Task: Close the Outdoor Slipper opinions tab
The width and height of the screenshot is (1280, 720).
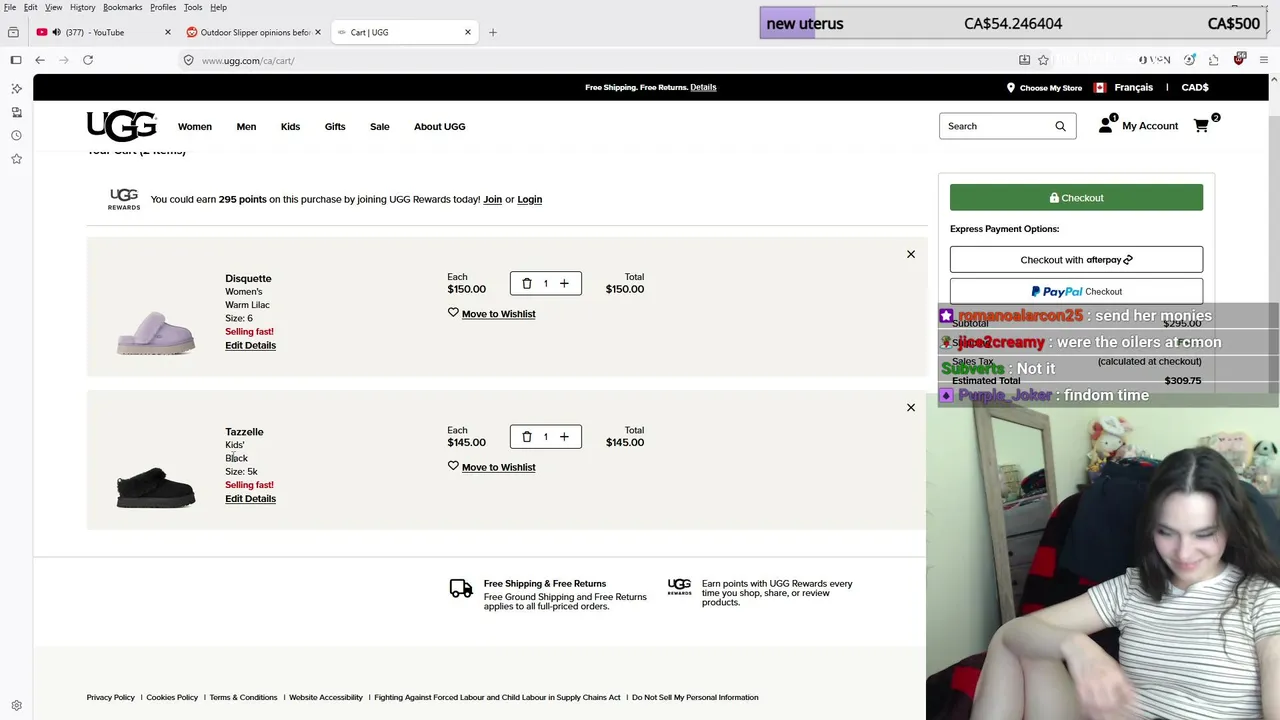Action: coord(318,32)
